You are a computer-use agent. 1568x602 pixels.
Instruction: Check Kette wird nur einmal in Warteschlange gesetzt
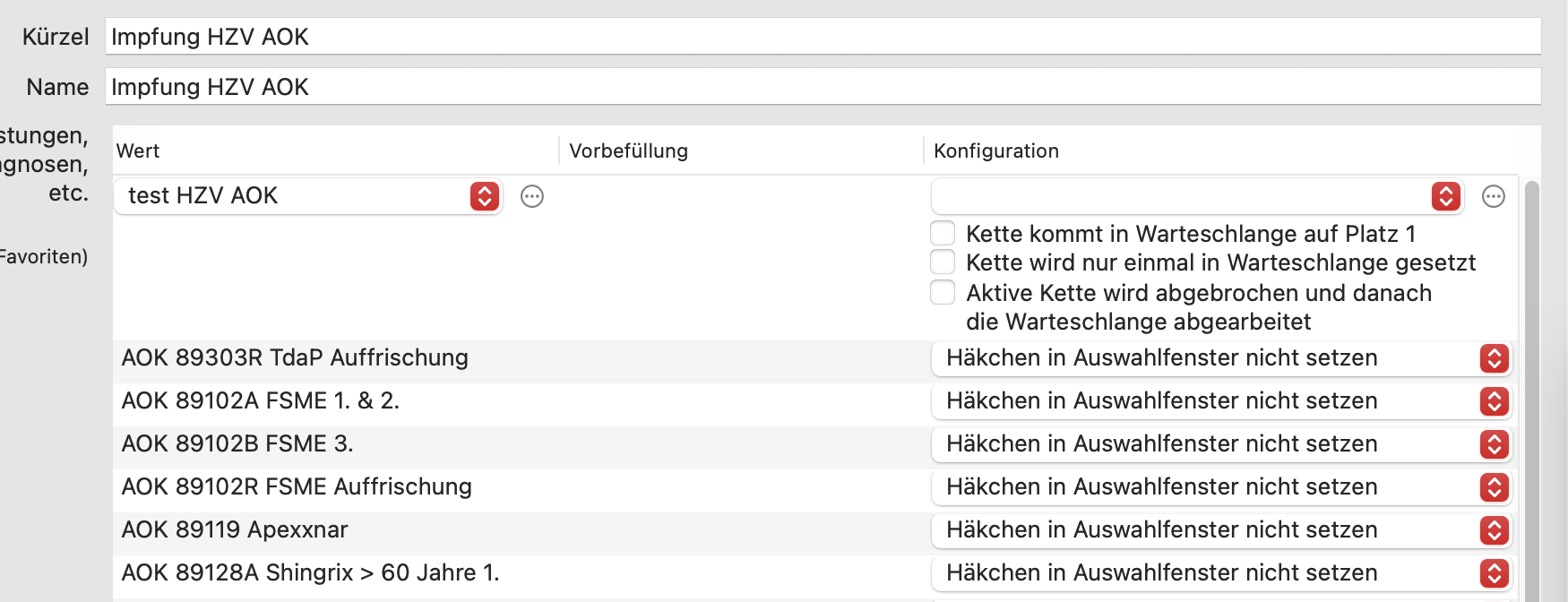click(x=943, y=262)
